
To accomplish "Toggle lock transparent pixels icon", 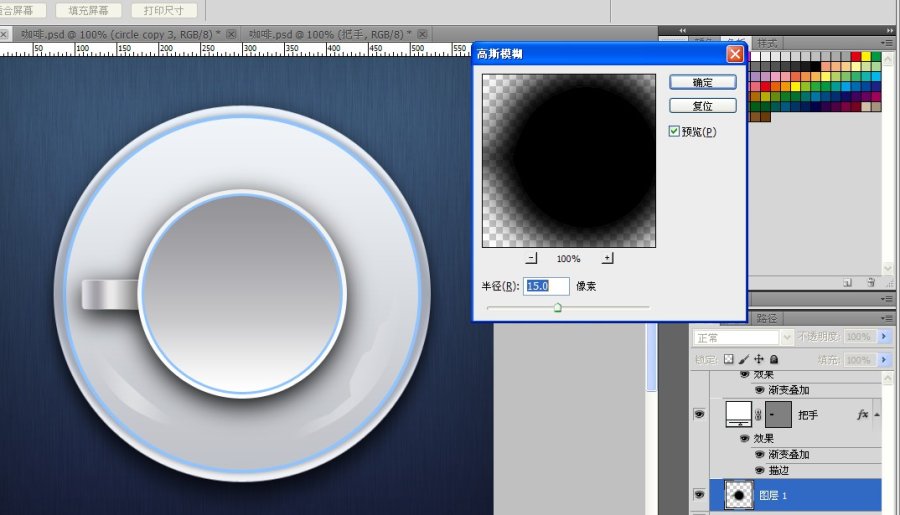I will click(x=728, y=359).
